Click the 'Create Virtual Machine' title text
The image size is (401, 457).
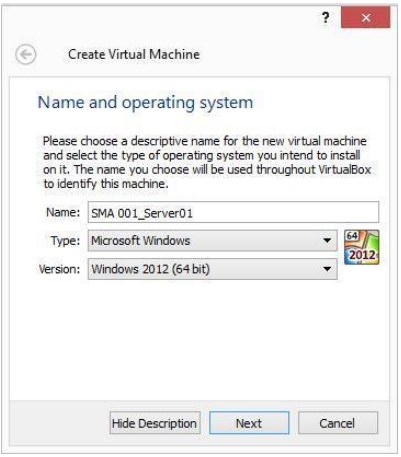click(134, 54)
